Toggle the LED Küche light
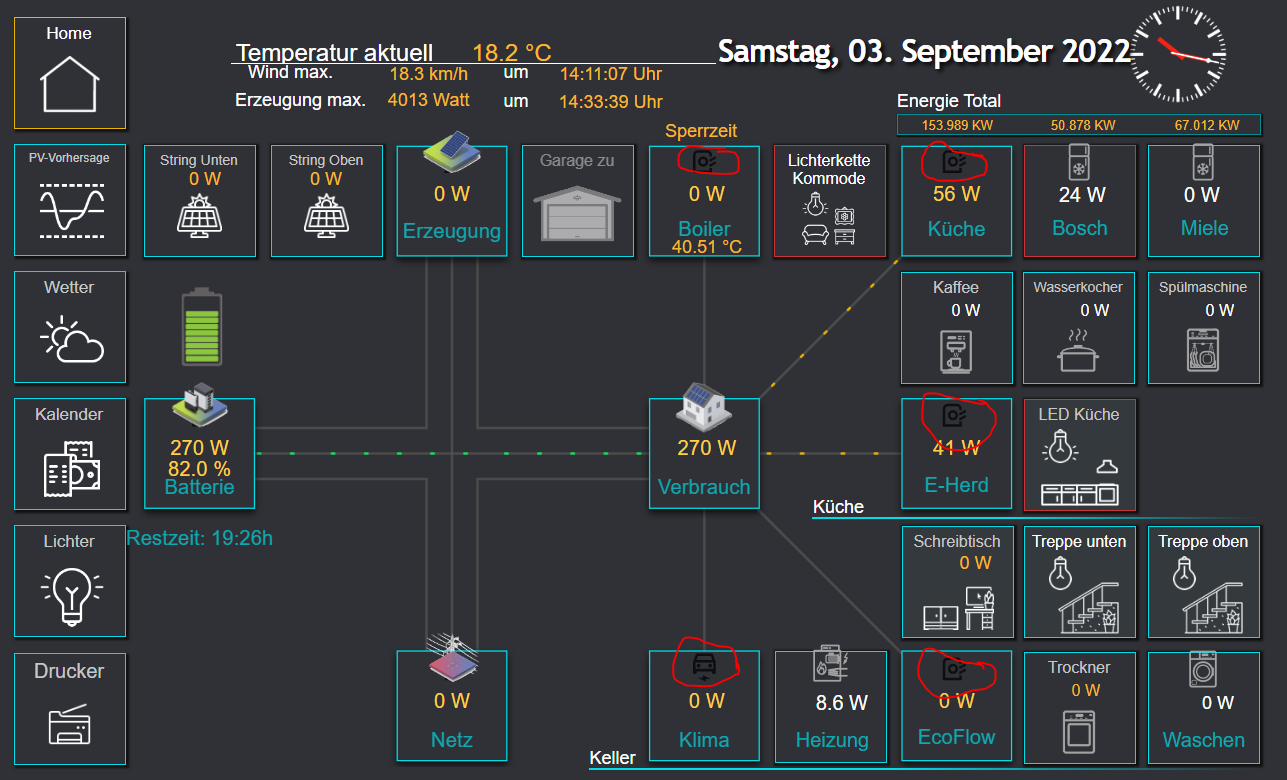The image size is (1287, 780). 1080,454
